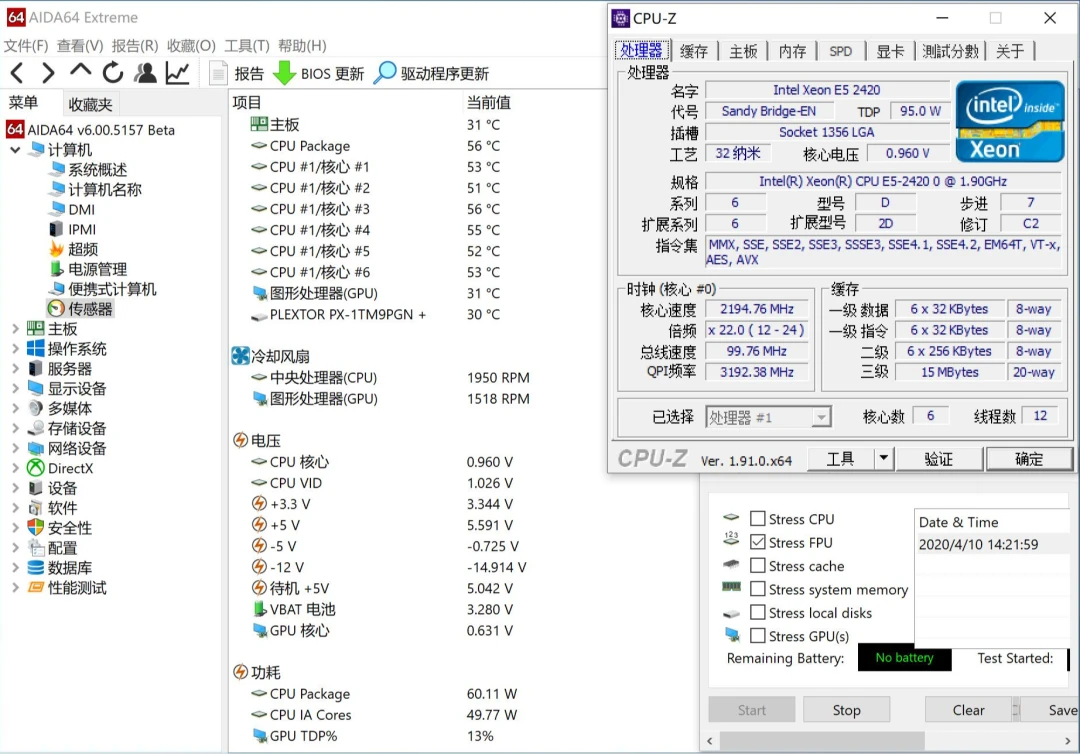Viewport: 1080px width, 754px height.
Task: Click the Stop button in stability test
Action: [847, 709]
